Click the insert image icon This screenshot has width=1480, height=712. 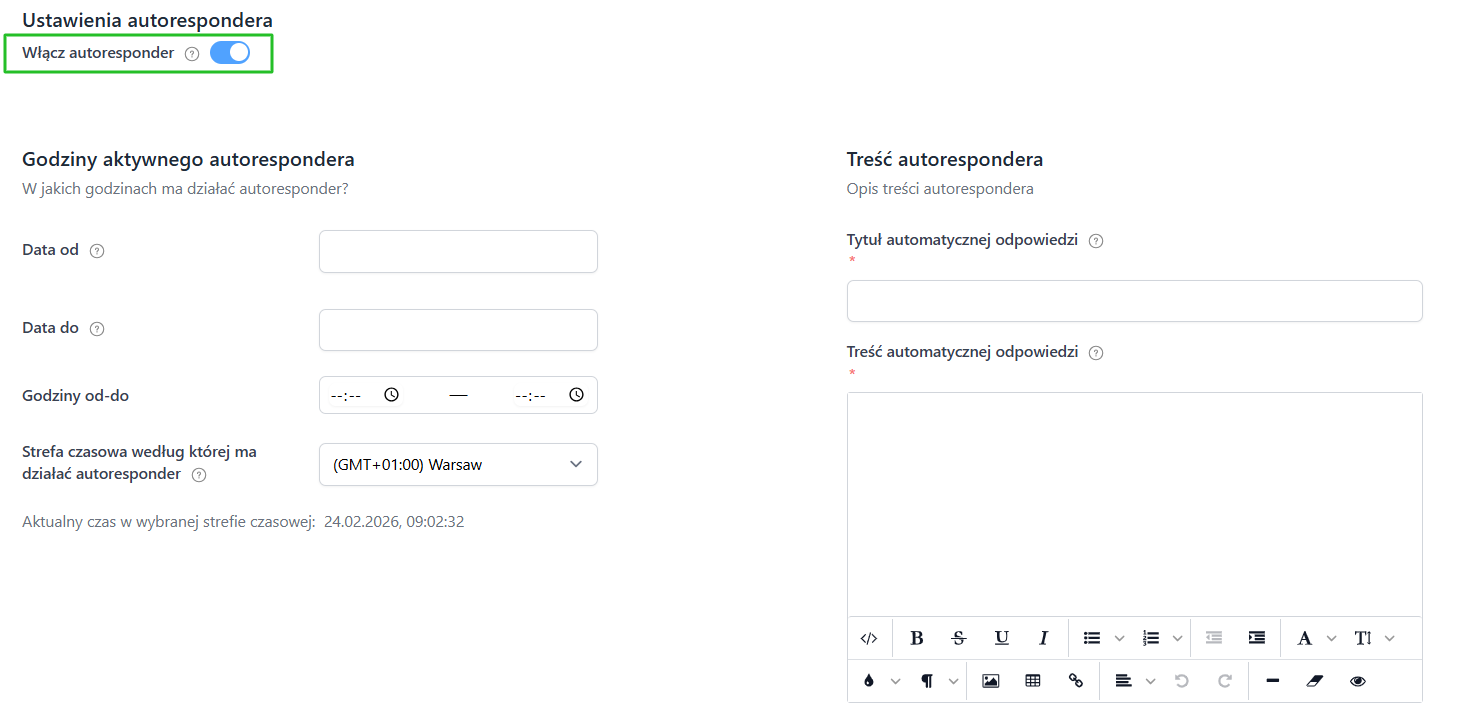(990, 681)
